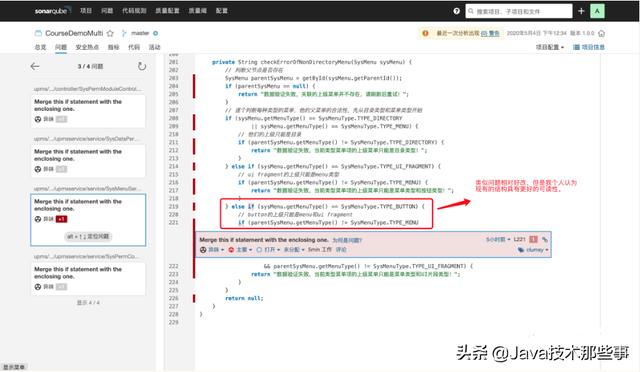Switch to the 问题 project tab
This screenshot has height=372, width=640.
coord(61,47)
